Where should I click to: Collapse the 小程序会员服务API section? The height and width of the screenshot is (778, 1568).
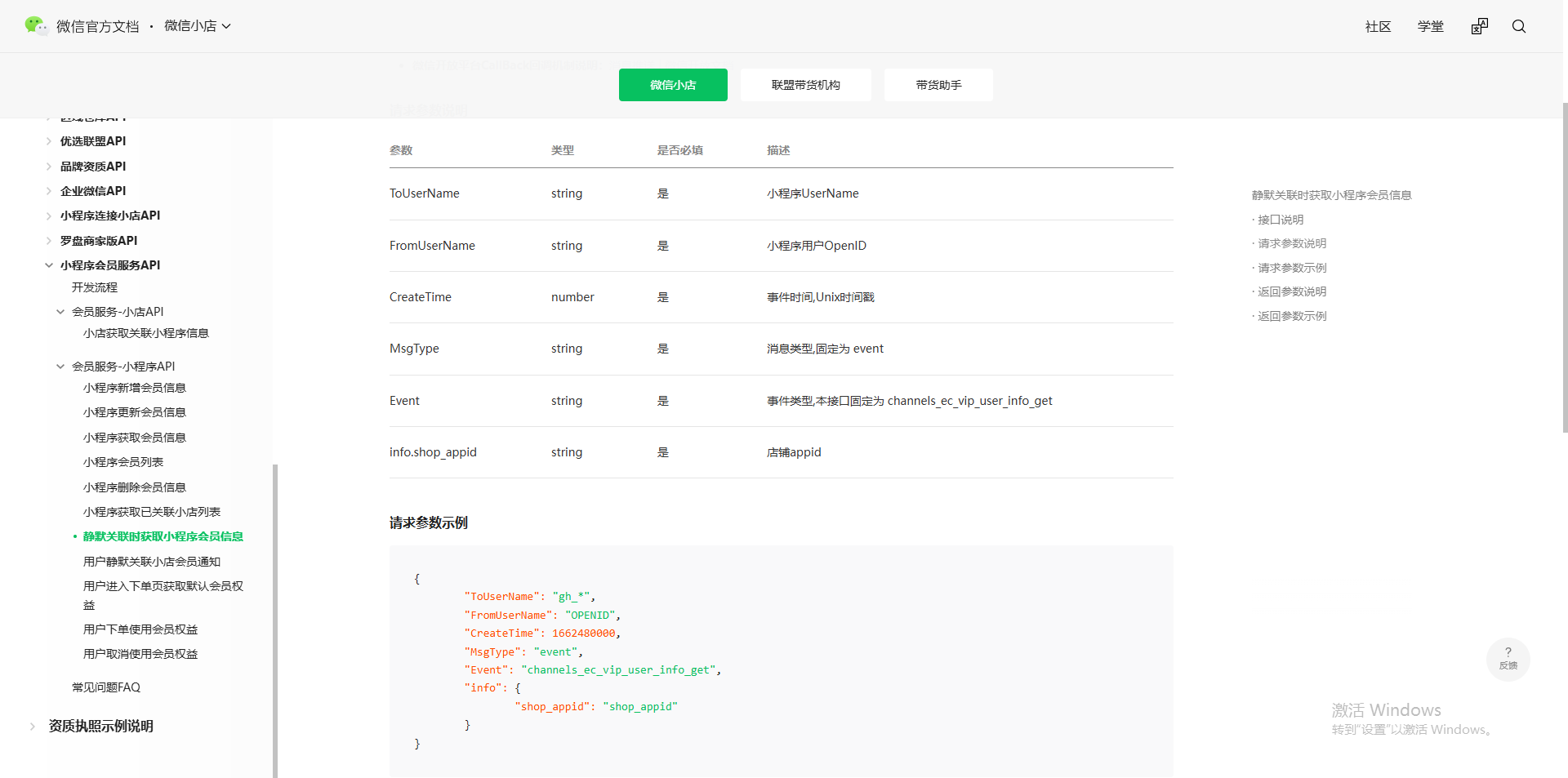(49, 265)
